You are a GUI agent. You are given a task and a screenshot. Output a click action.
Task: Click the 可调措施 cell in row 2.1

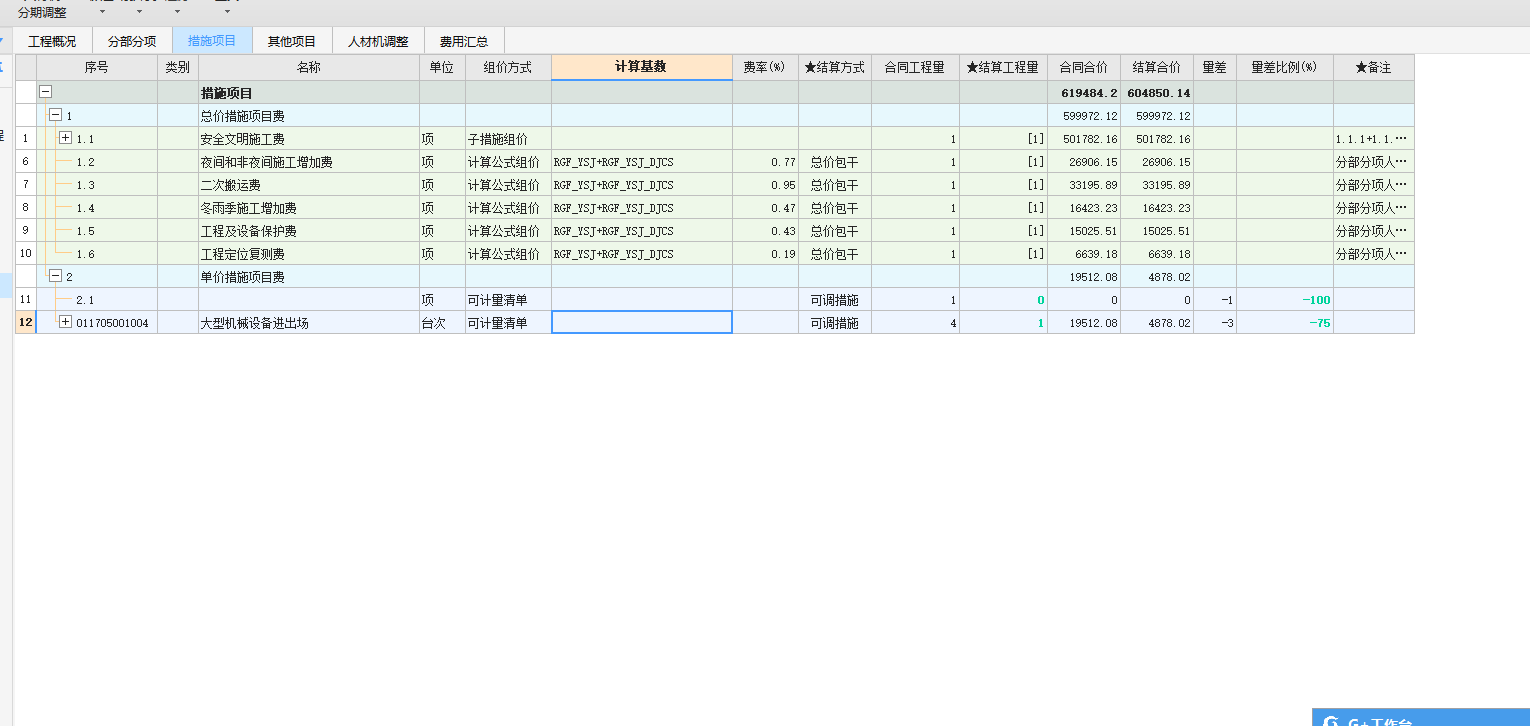point(835,299)
